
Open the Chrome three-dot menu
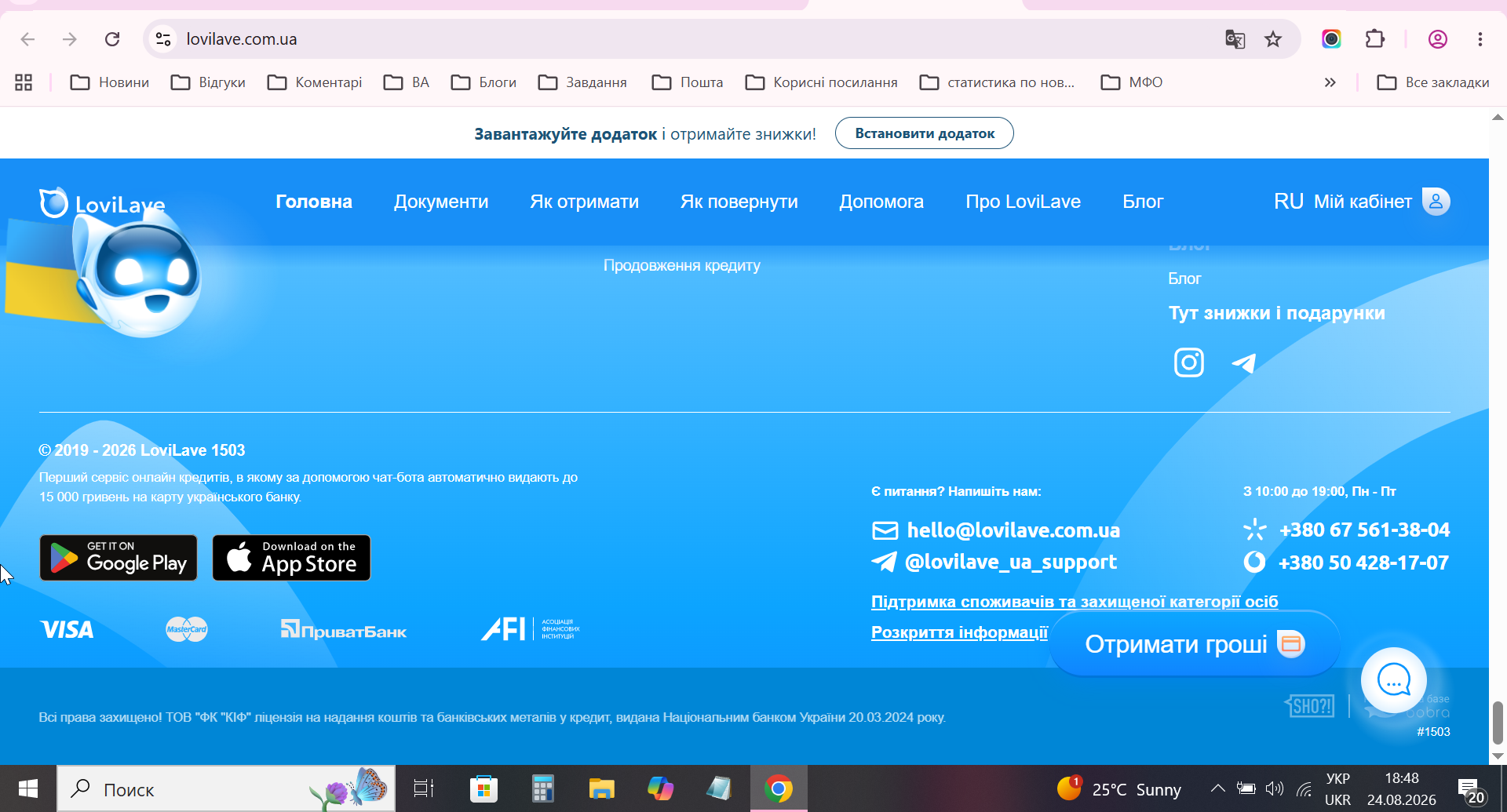pos(1480,39)
